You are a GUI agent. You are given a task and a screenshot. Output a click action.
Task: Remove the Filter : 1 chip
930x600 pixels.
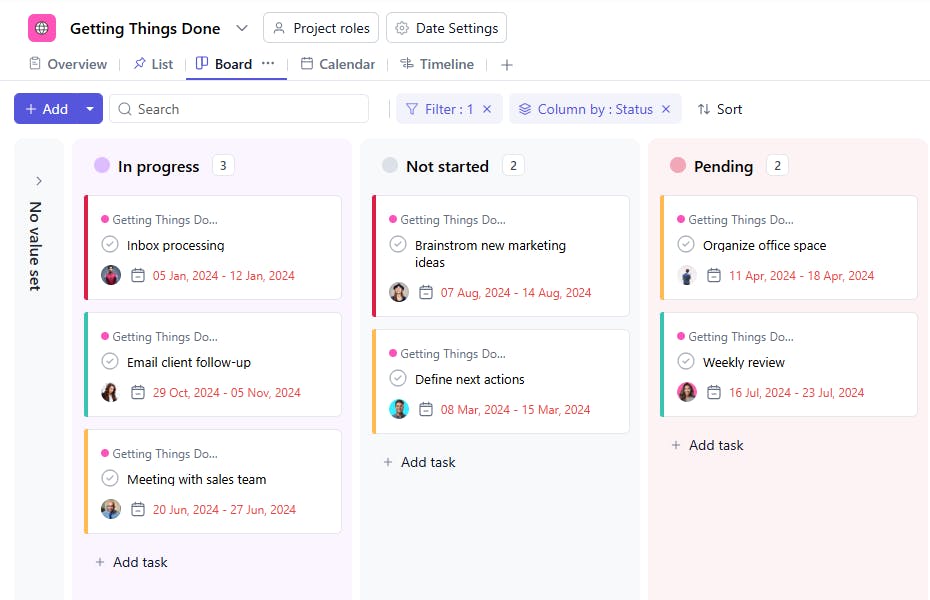click(487, 109)
